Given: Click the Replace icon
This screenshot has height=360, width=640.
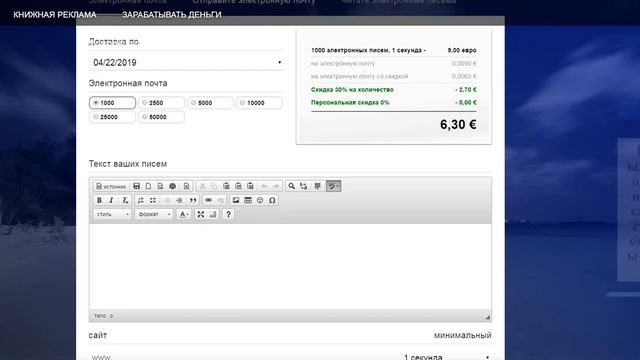Looking at the screenshot, I should (x=304, y=186).
